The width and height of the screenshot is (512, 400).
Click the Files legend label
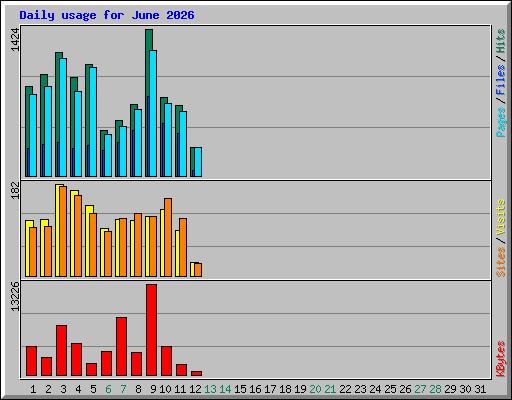(x=500, y=80)
